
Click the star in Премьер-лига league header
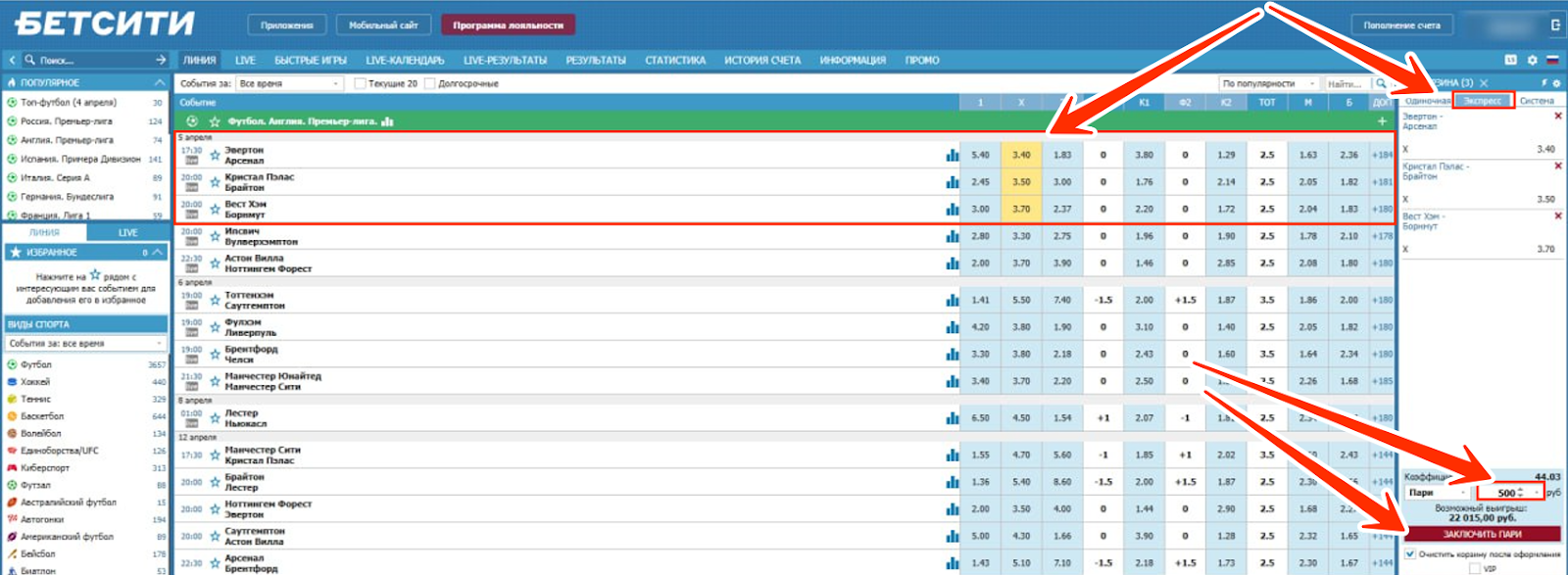(x=215, y=121)
